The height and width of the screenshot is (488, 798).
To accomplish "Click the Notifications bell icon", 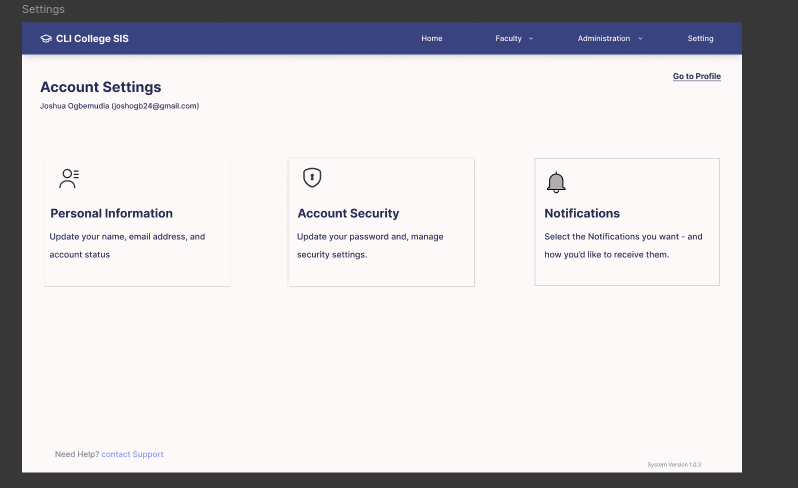I will tap(556, 182).
